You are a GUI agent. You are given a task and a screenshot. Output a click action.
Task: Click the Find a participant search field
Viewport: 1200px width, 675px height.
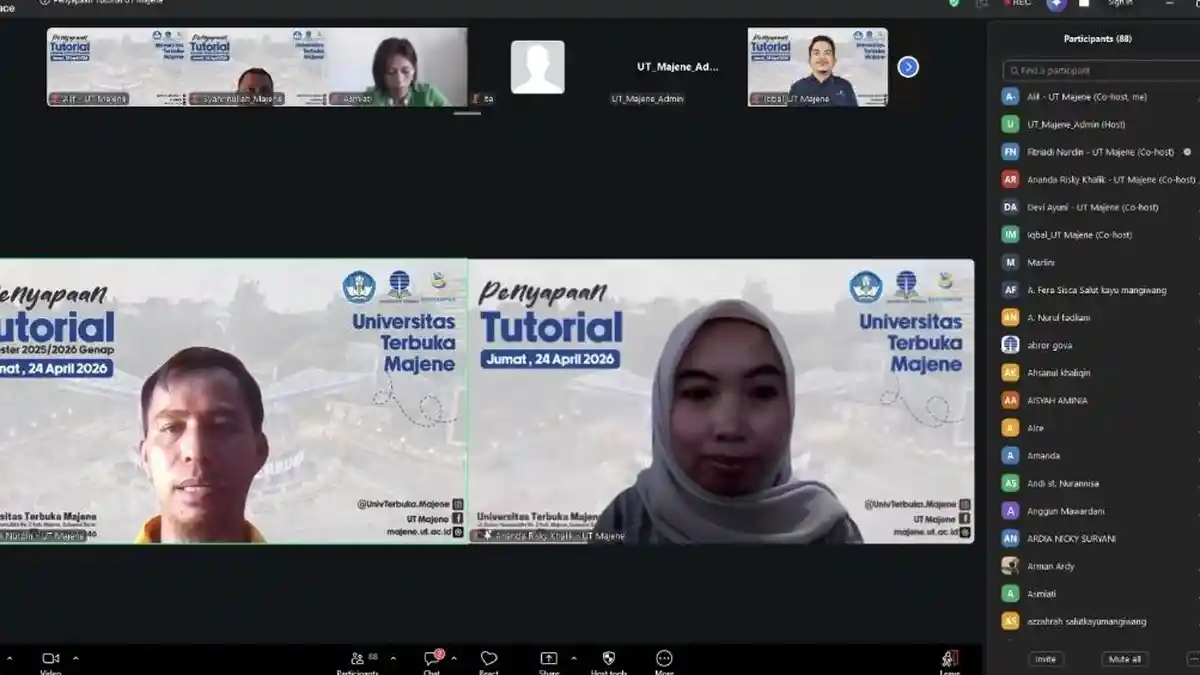[x=1101, y=71]
